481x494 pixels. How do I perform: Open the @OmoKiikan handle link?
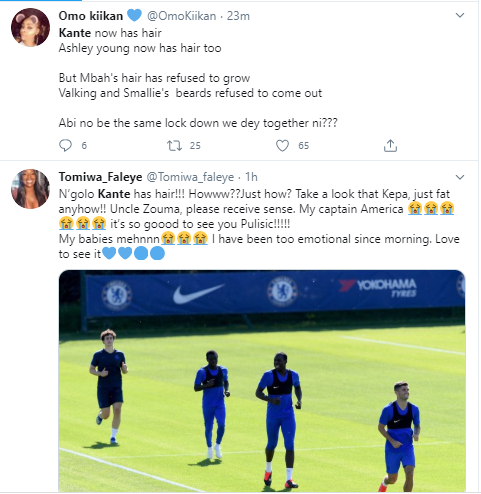[181, 16]
